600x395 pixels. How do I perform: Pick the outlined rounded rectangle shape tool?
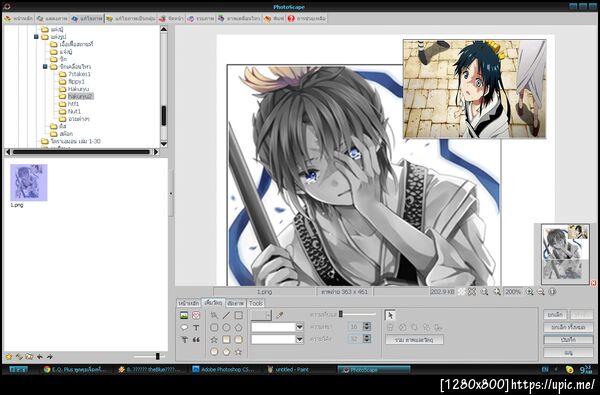tap(214, 328)
